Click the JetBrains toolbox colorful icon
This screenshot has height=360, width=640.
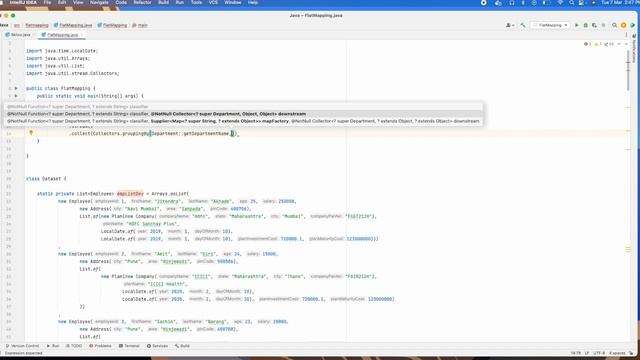(x=632, y=25)
